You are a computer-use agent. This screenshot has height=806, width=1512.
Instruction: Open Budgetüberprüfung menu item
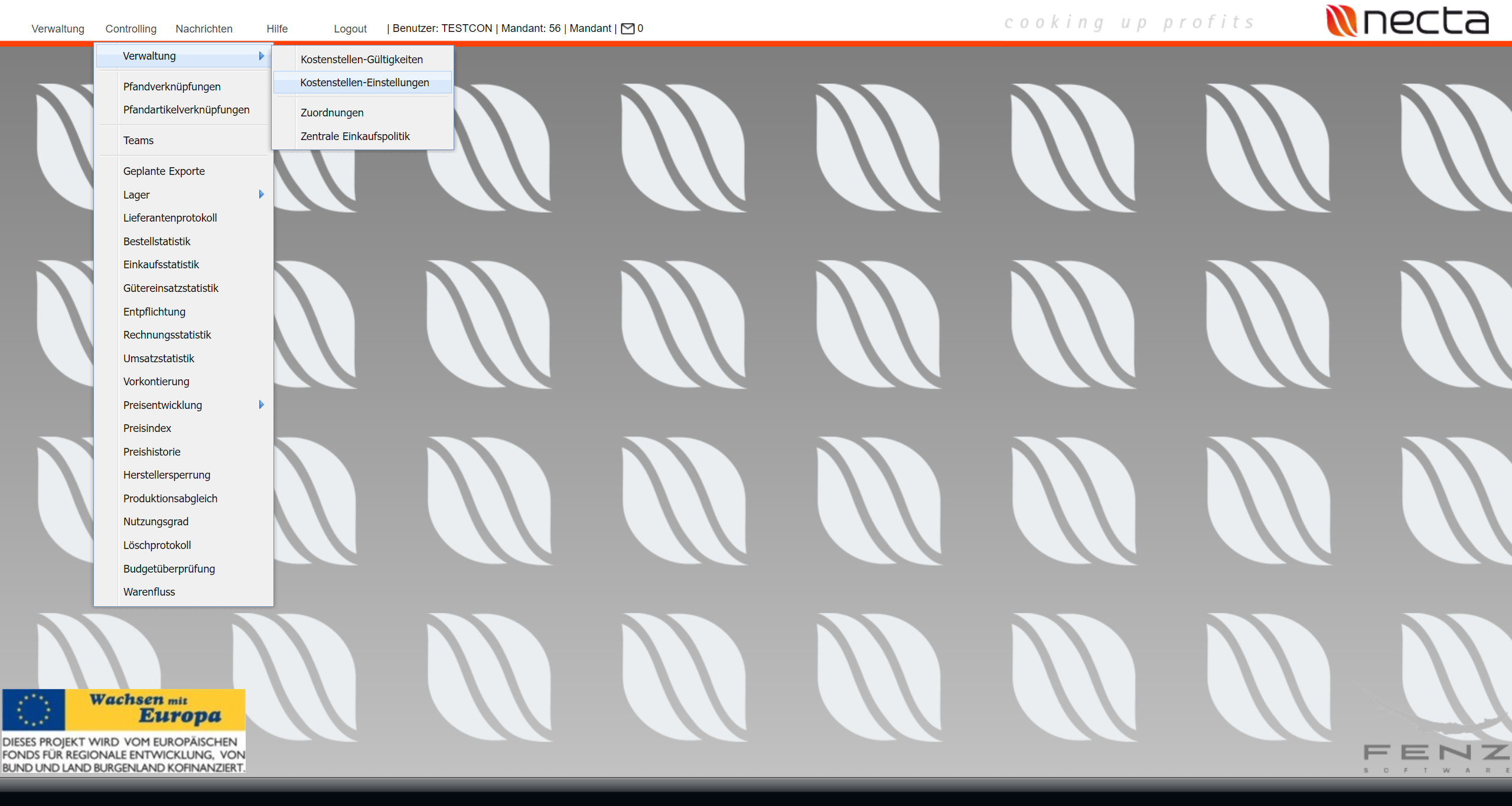[169, 569]
